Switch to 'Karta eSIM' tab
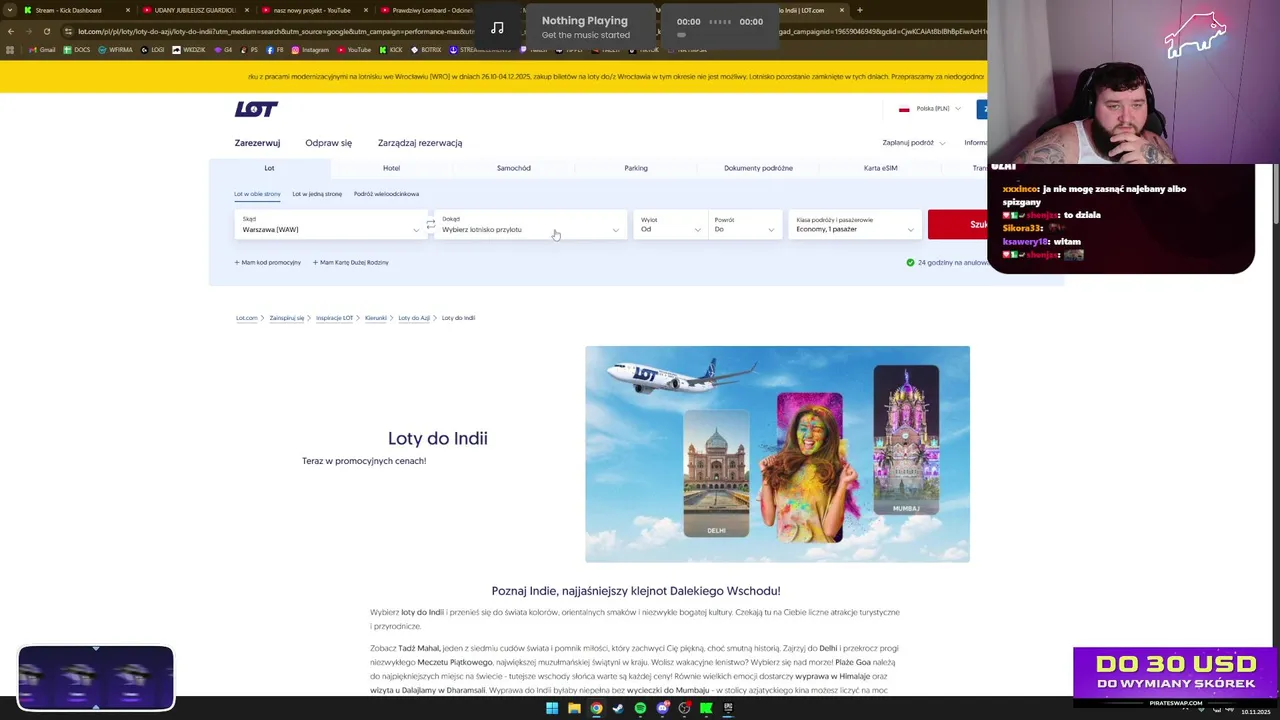This screenshot has width=1280, height=720. (x=880, y=168)
